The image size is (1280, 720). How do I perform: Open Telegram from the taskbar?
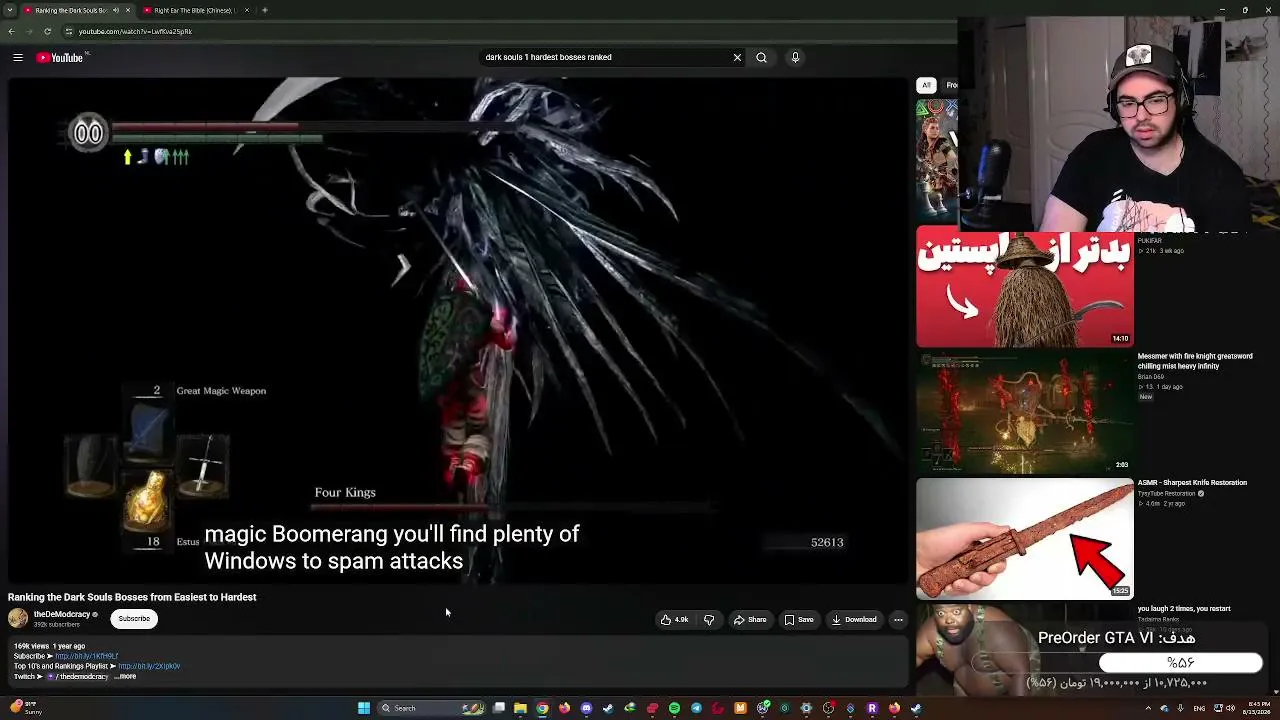(x=696, y=708)
